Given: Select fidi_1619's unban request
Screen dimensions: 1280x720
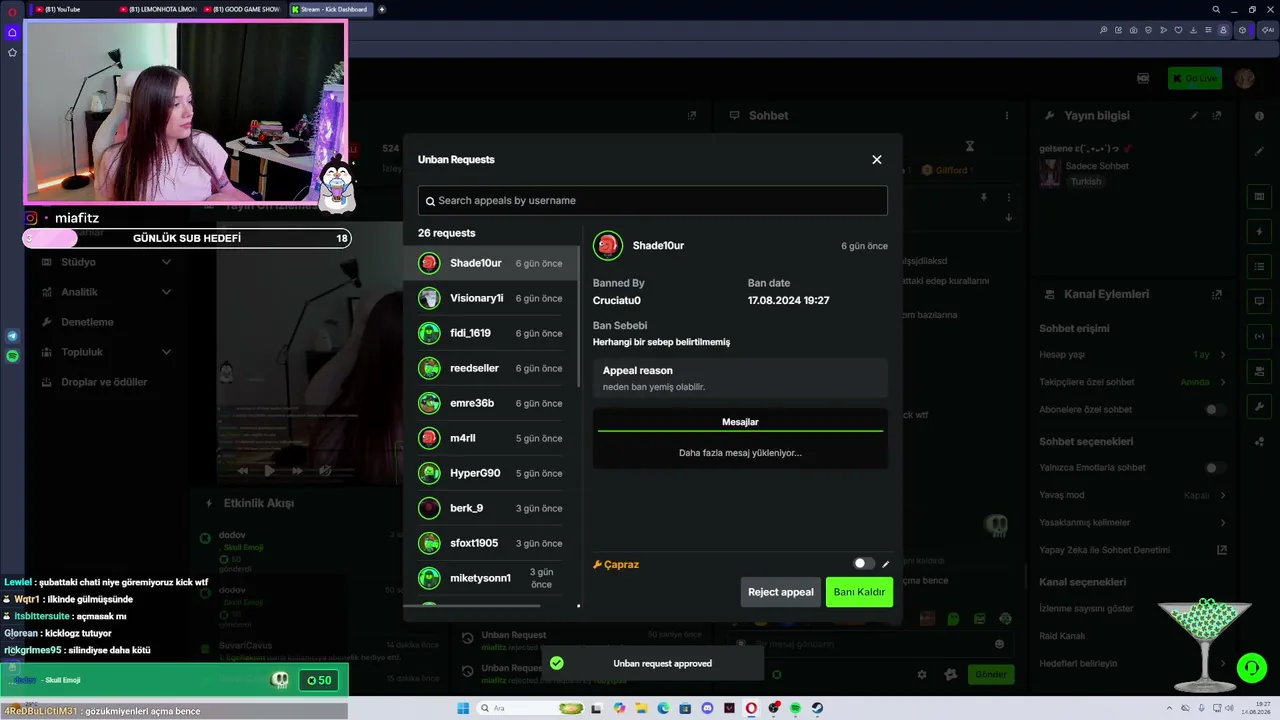Looking at the screenshot, I should point(490,333).
